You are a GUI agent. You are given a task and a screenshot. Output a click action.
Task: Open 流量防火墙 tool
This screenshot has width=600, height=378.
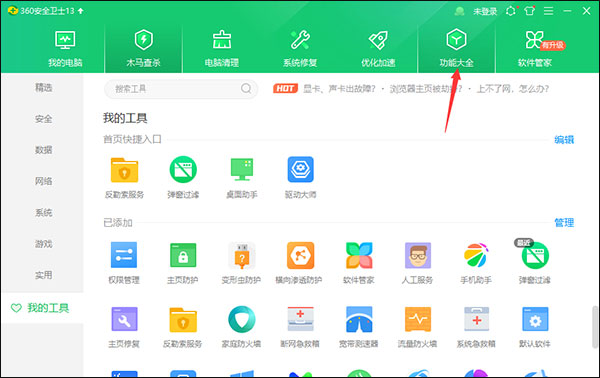(x=417, y=327)
